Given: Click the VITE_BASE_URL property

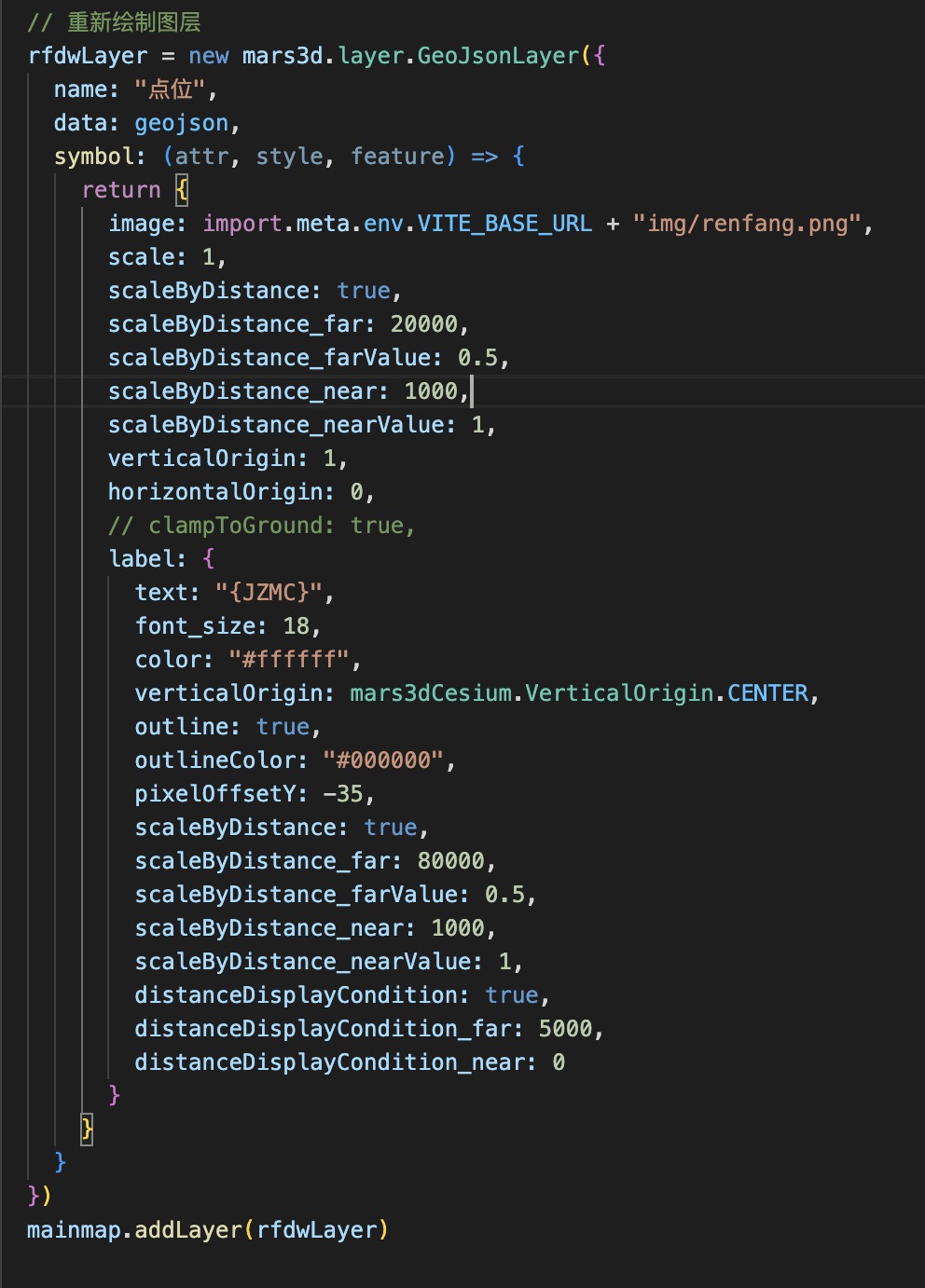Looking at the screenshot, I should [504, 224].
